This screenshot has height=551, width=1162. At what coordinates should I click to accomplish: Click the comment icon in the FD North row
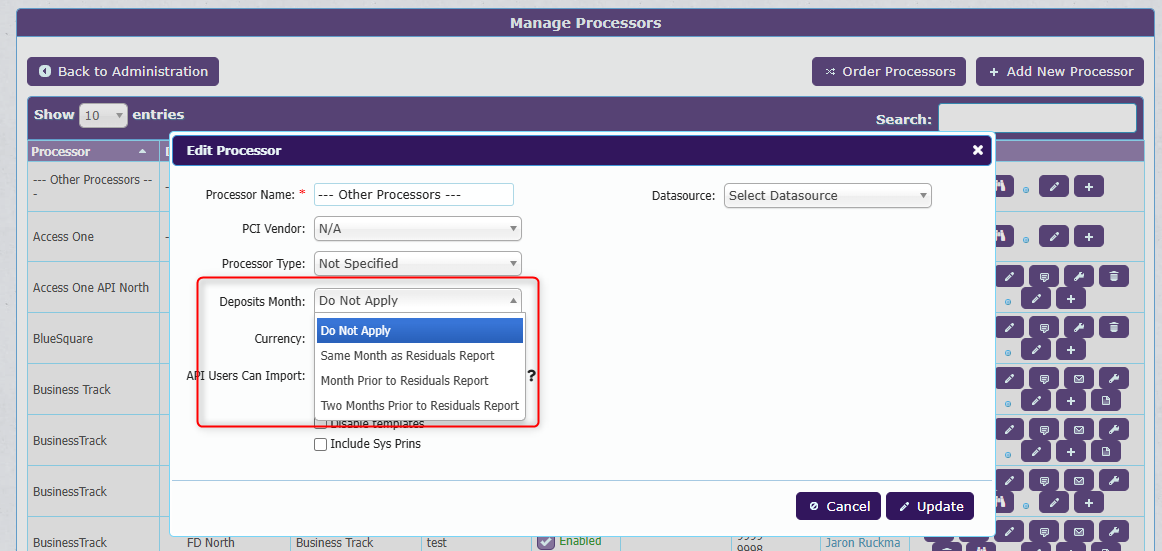pos(1044,530)
